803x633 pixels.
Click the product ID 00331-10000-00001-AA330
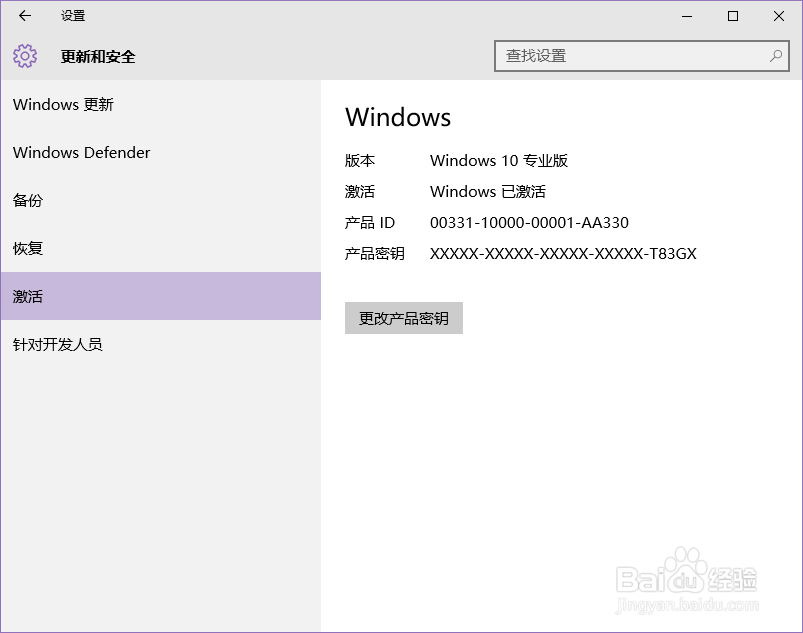pos(529,223)
